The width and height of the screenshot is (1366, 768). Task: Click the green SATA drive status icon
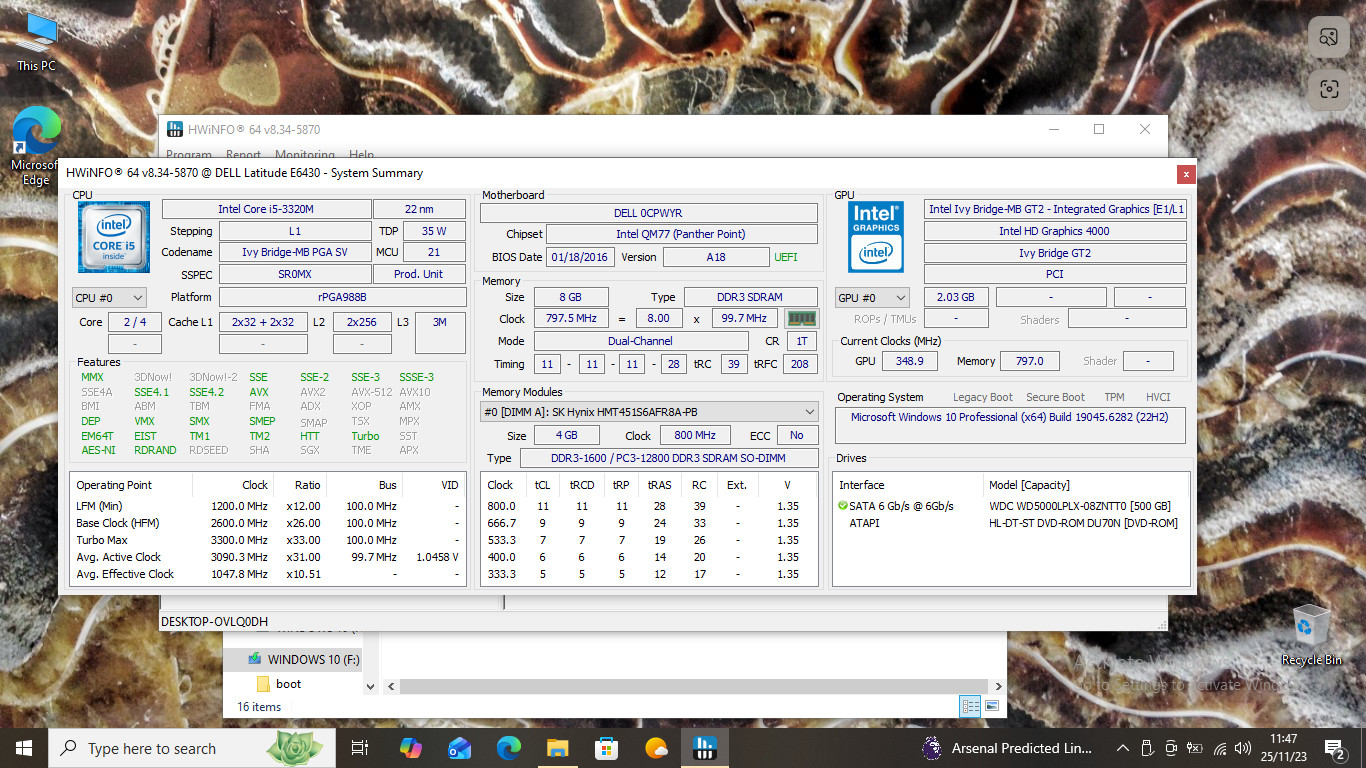(842, 506)
